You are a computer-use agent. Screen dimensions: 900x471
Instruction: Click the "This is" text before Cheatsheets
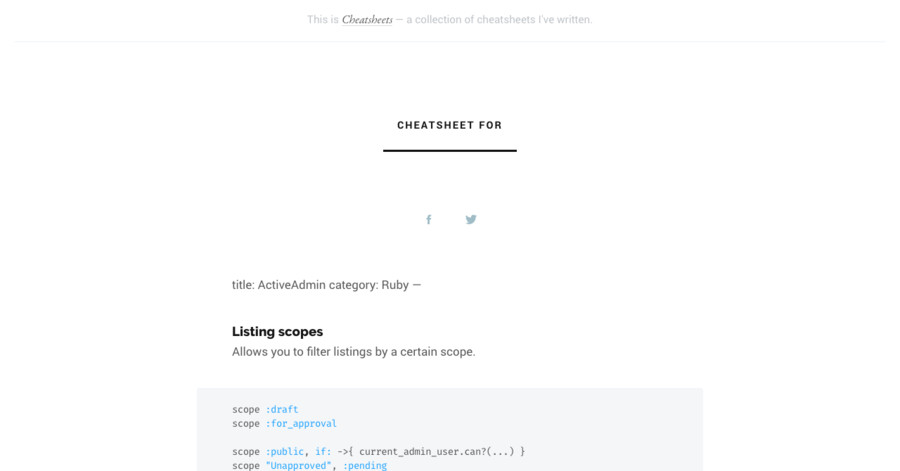pyautogui.click(x=323, y=20)
